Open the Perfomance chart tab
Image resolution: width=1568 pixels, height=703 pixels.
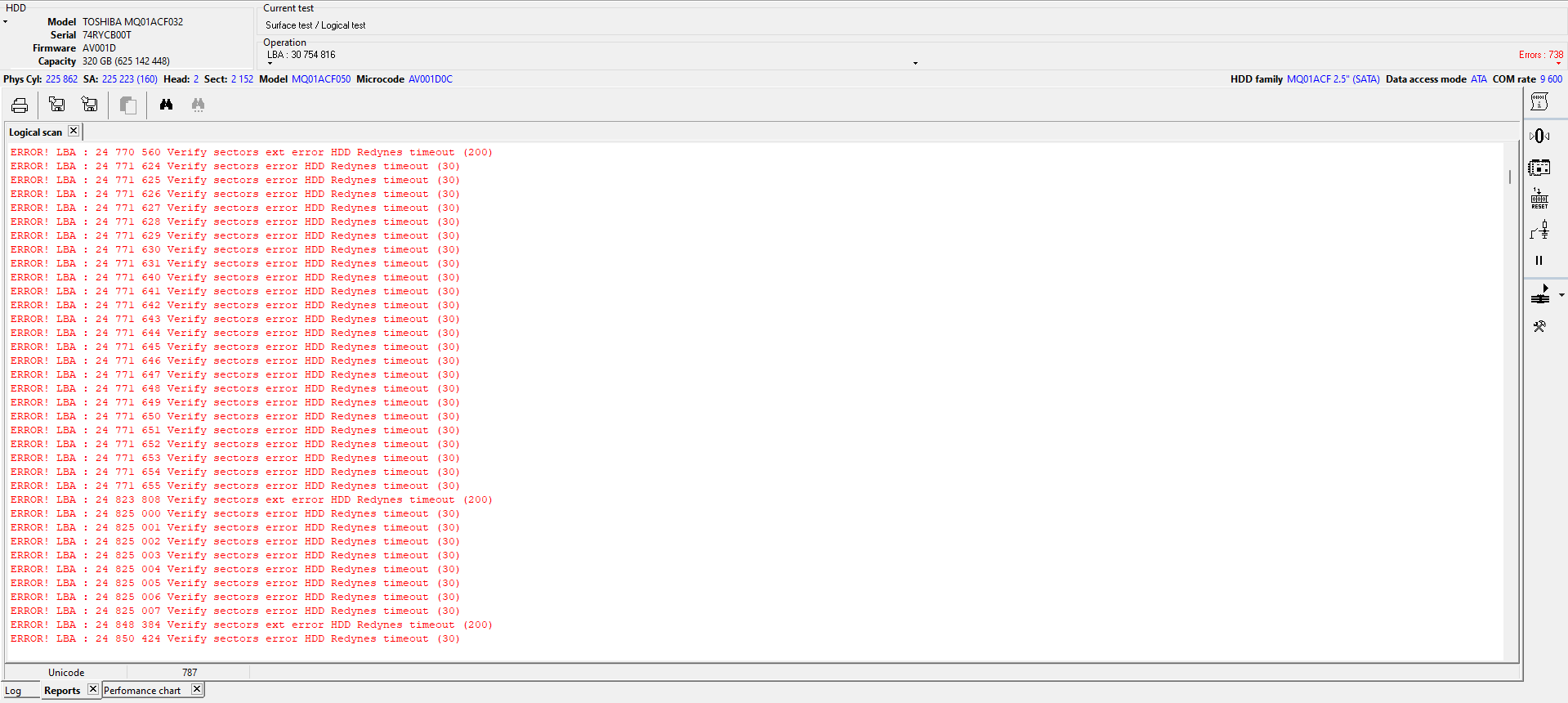point(142,691)
